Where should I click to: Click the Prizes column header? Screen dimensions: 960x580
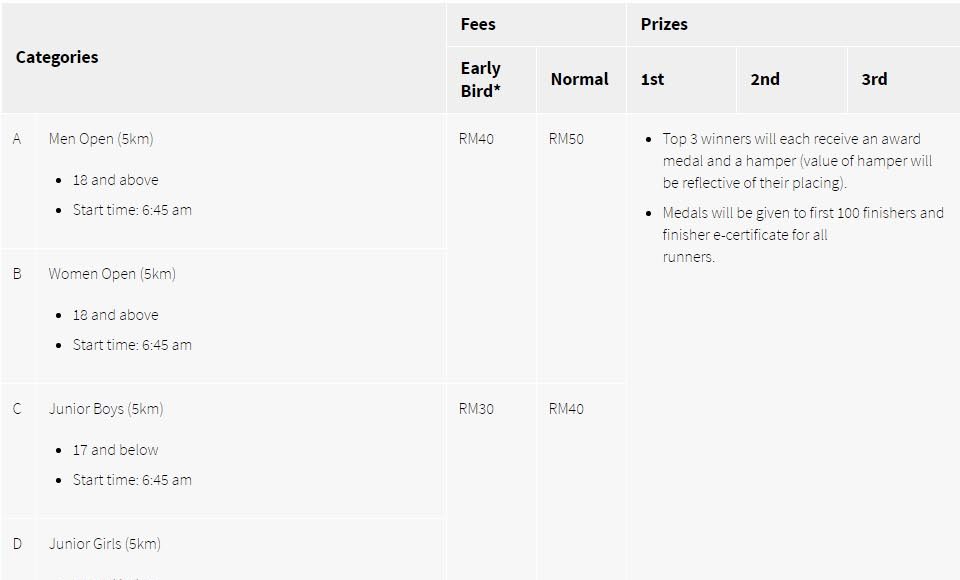[x=664, y=24]
